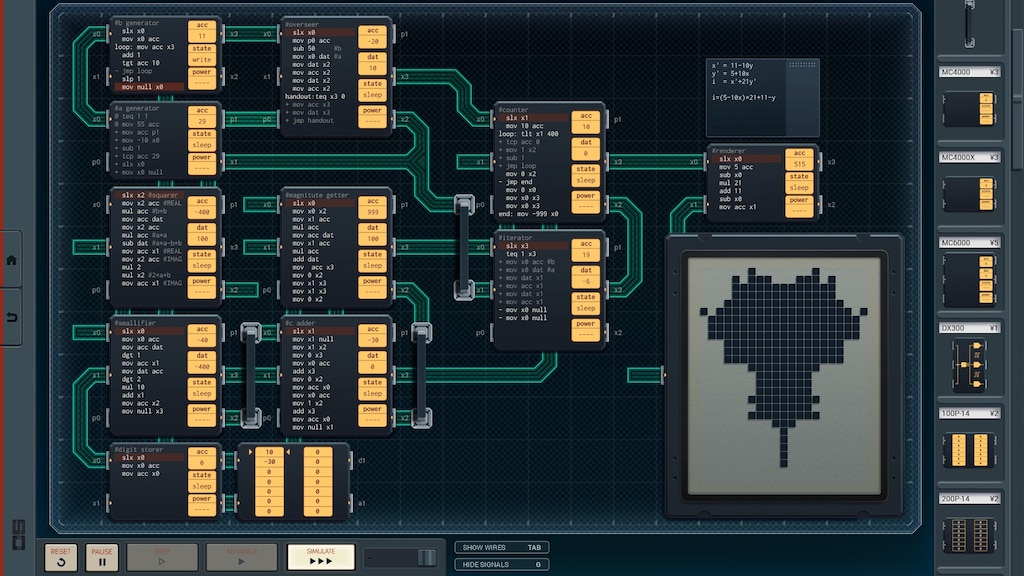Toggle HIDE SIGNALS option
This screenshot has width=1024, height=576.
click(500, 563)
